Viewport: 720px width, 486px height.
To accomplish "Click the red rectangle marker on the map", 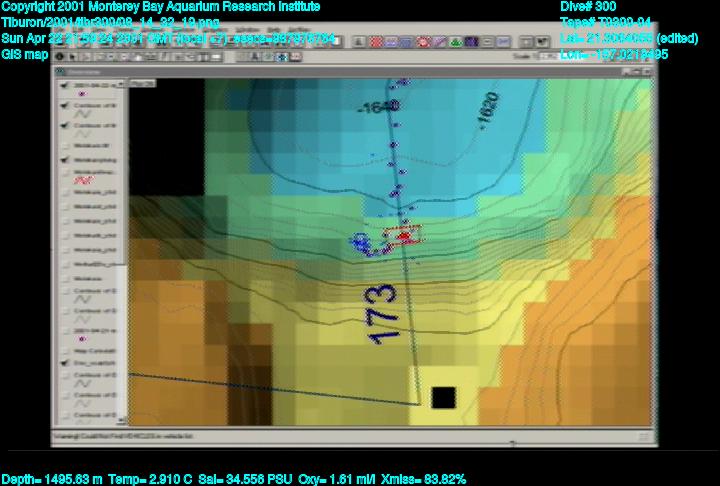I will tap(404, 236).
